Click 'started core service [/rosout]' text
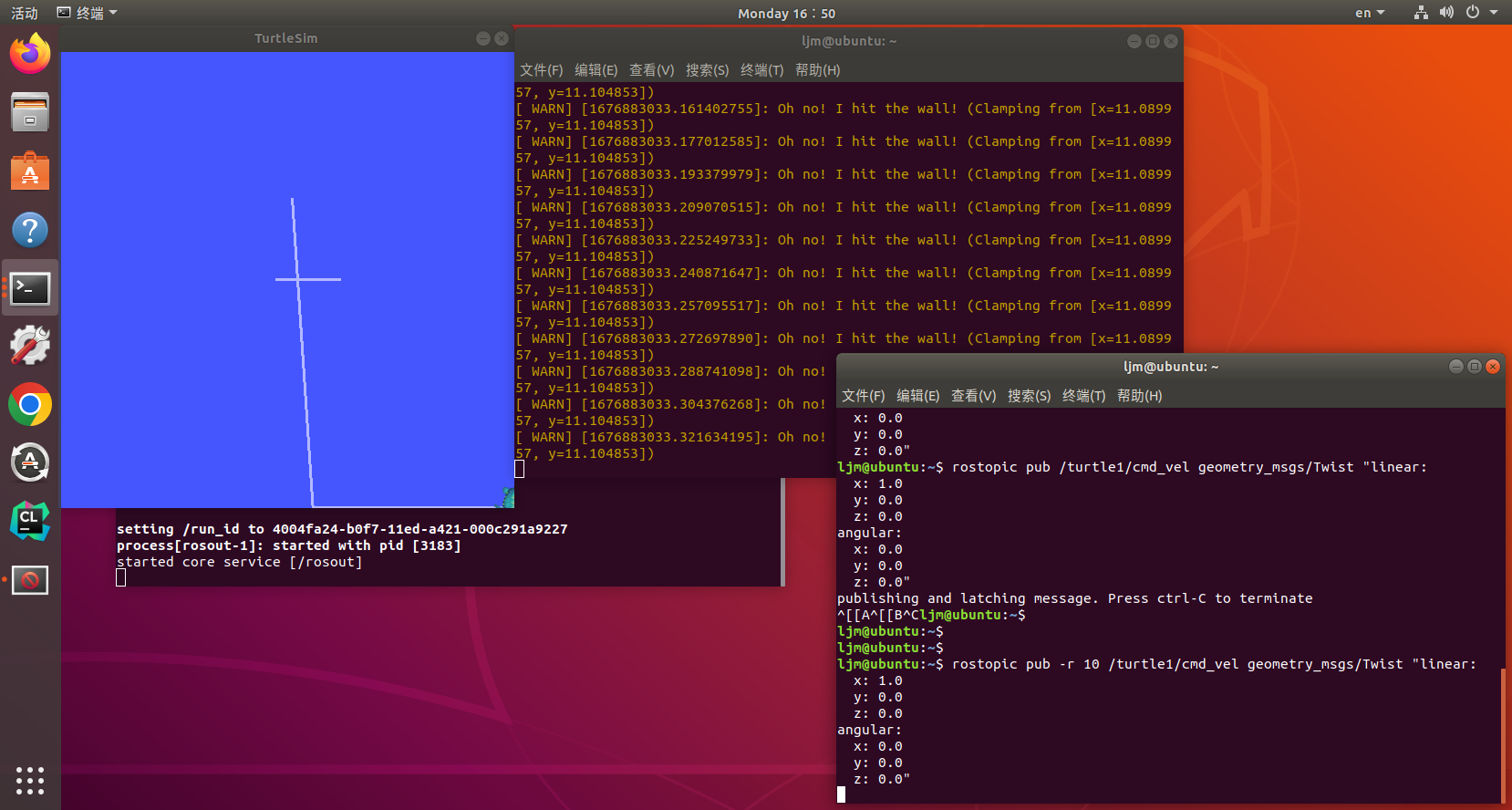1512x810 pixels. (x=240, y=562)
